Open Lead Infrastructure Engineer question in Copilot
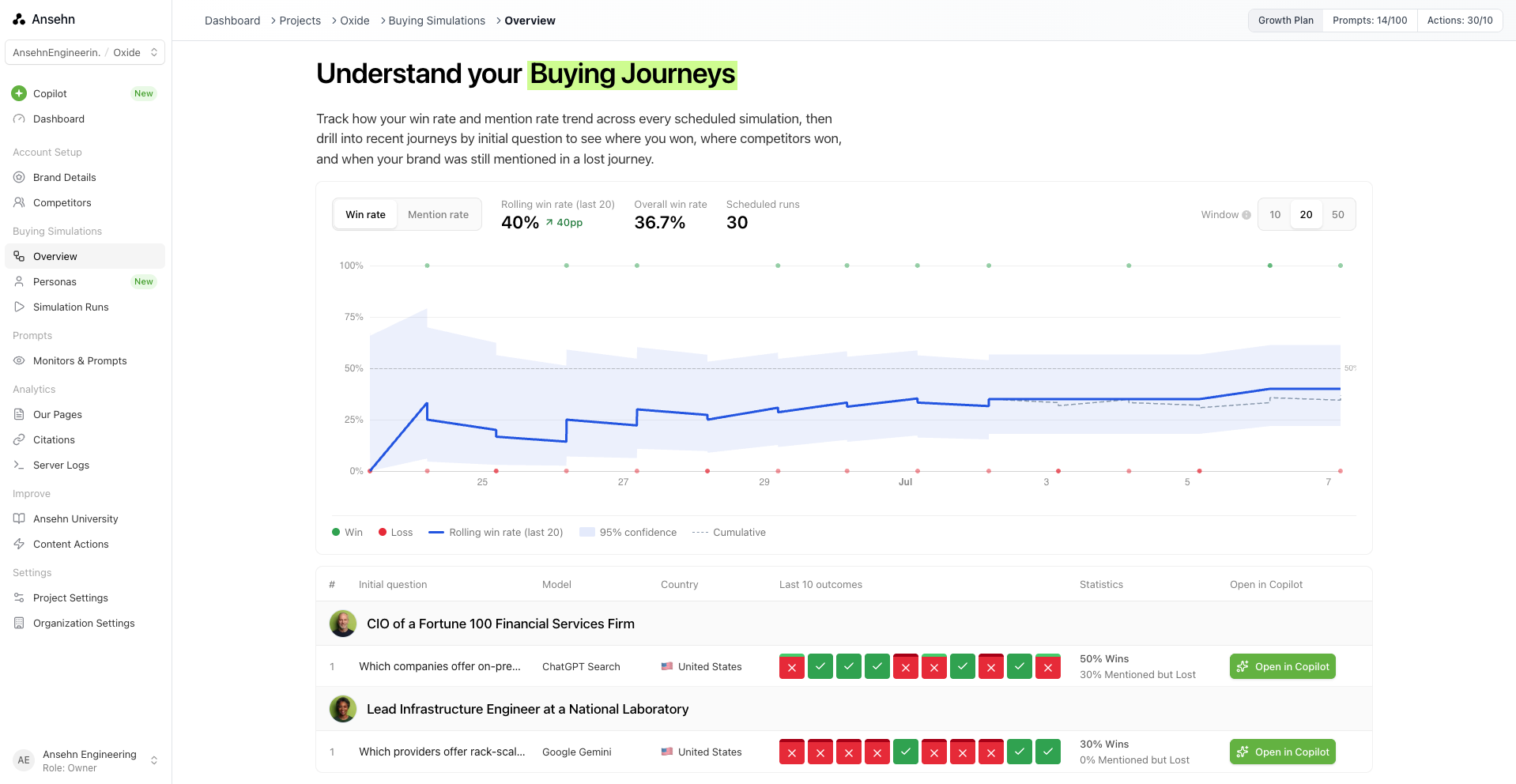This screenshot has width=1516, height=784. (1283, 752)
